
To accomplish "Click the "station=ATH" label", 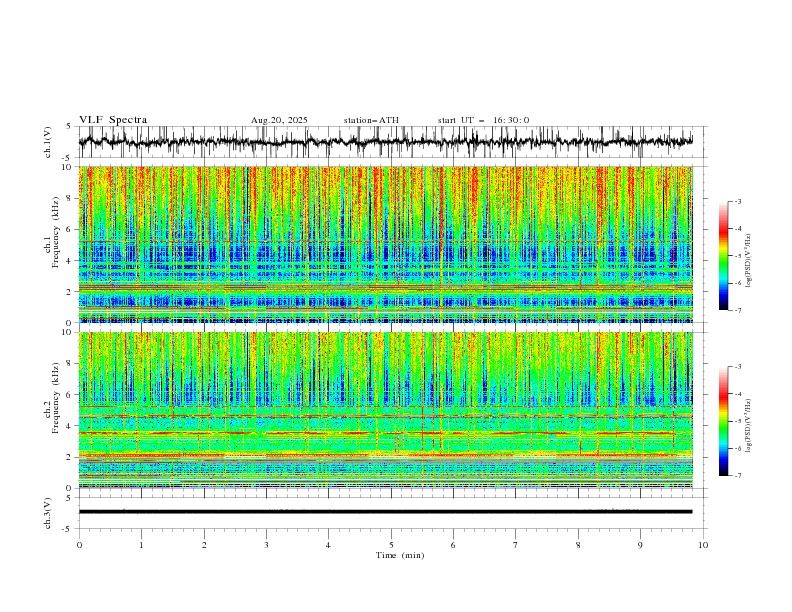I will coord(371,120).
